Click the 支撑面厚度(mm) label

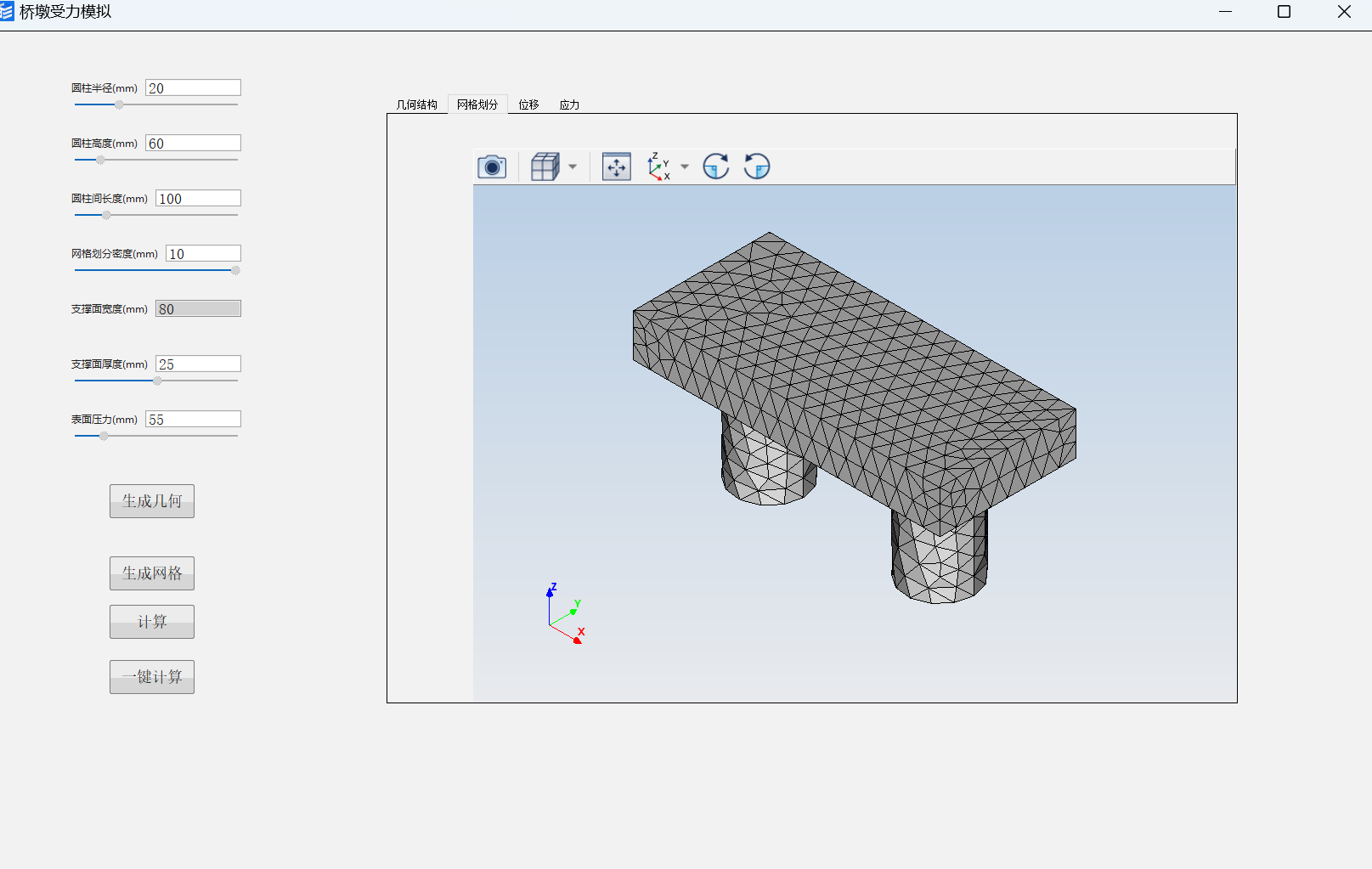pos(110,364)
